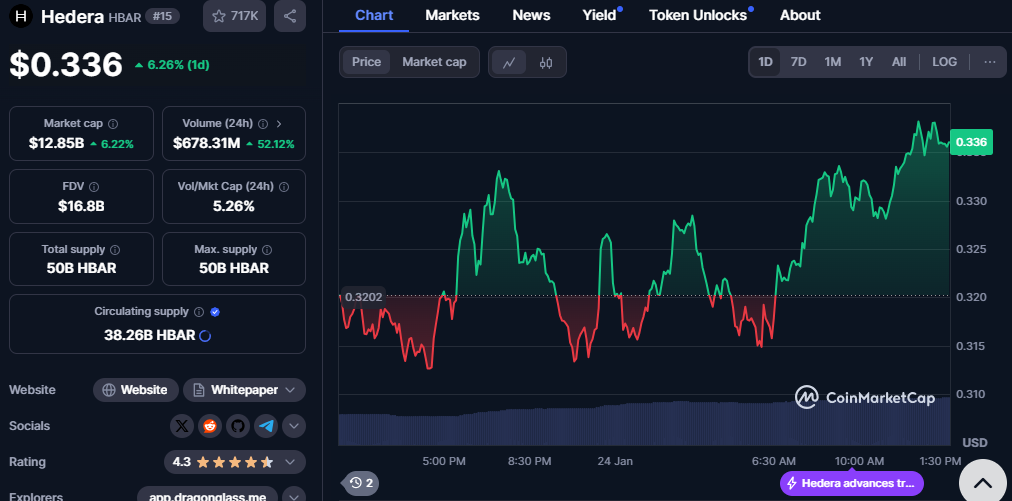Click the 6.26% (1d) price change
Image resolution: width=1012 pixels, height=501 pixels.
click(x=172, y=65)
